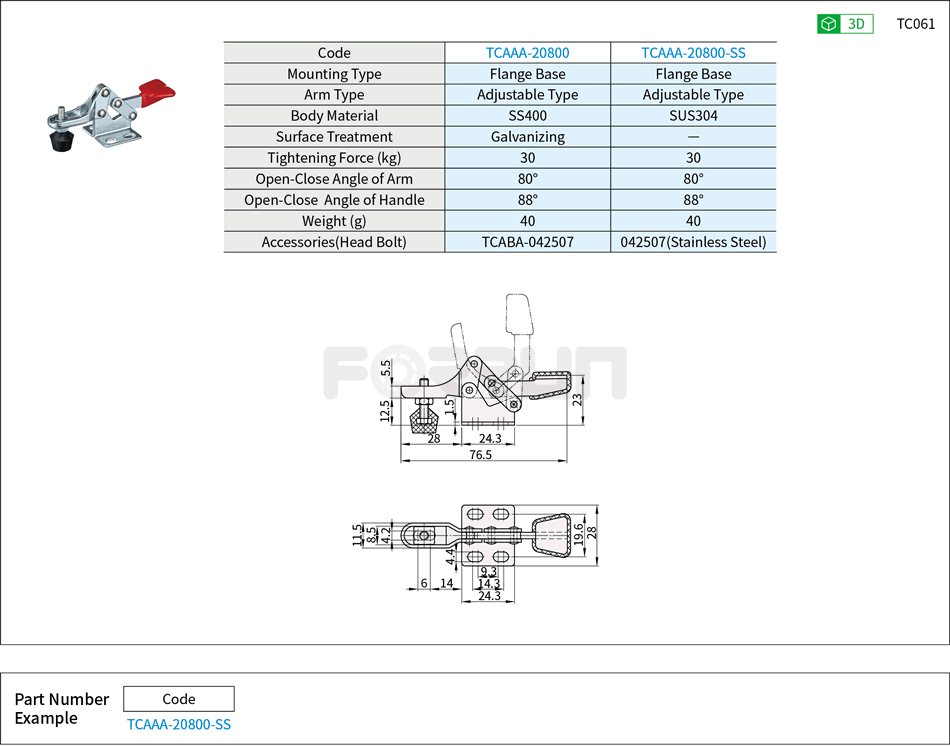
Task: Click the Open-Close Angle of Arm label
Action: pyautogui.click(x=334, y=178)
